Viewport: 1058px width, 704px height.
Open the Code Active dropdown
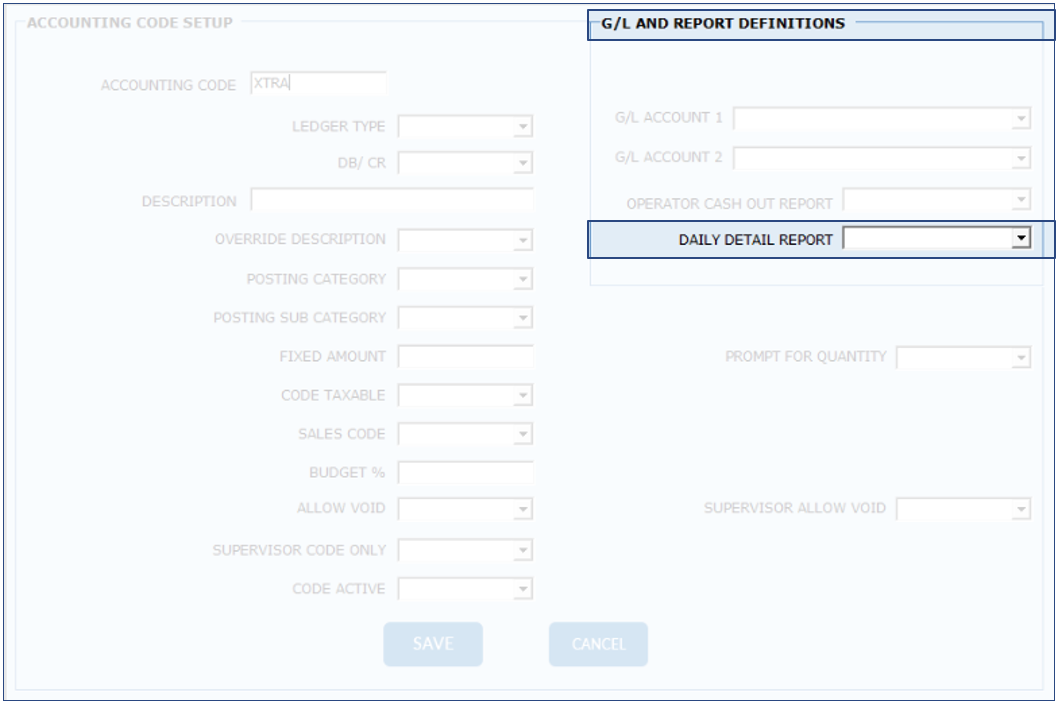(522, 590)
